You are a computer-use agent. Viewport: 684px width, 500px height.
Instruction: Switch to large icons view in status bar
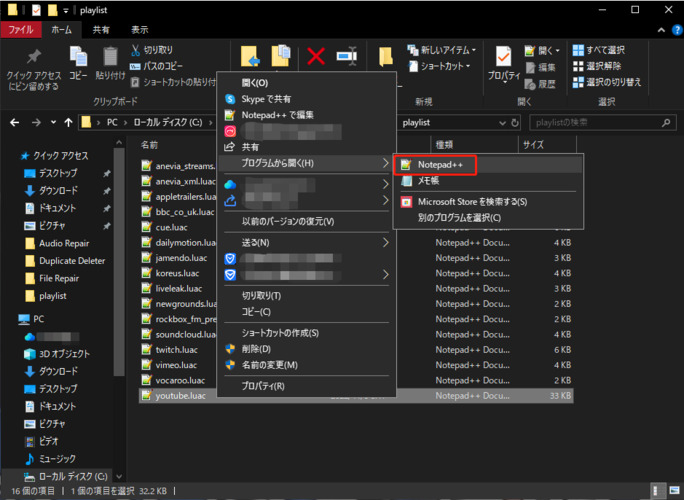click(x=674, y=490)
